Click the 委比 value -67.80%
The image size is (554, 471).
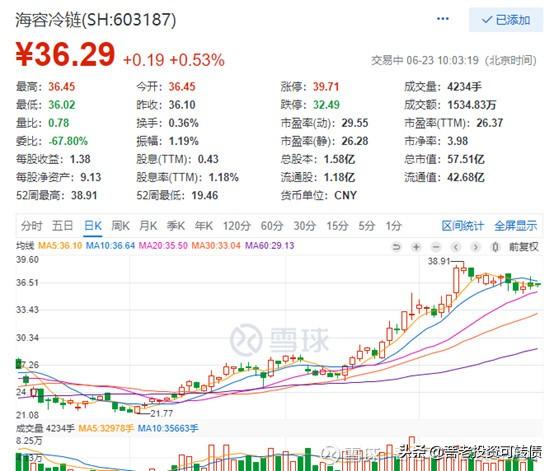68,141
